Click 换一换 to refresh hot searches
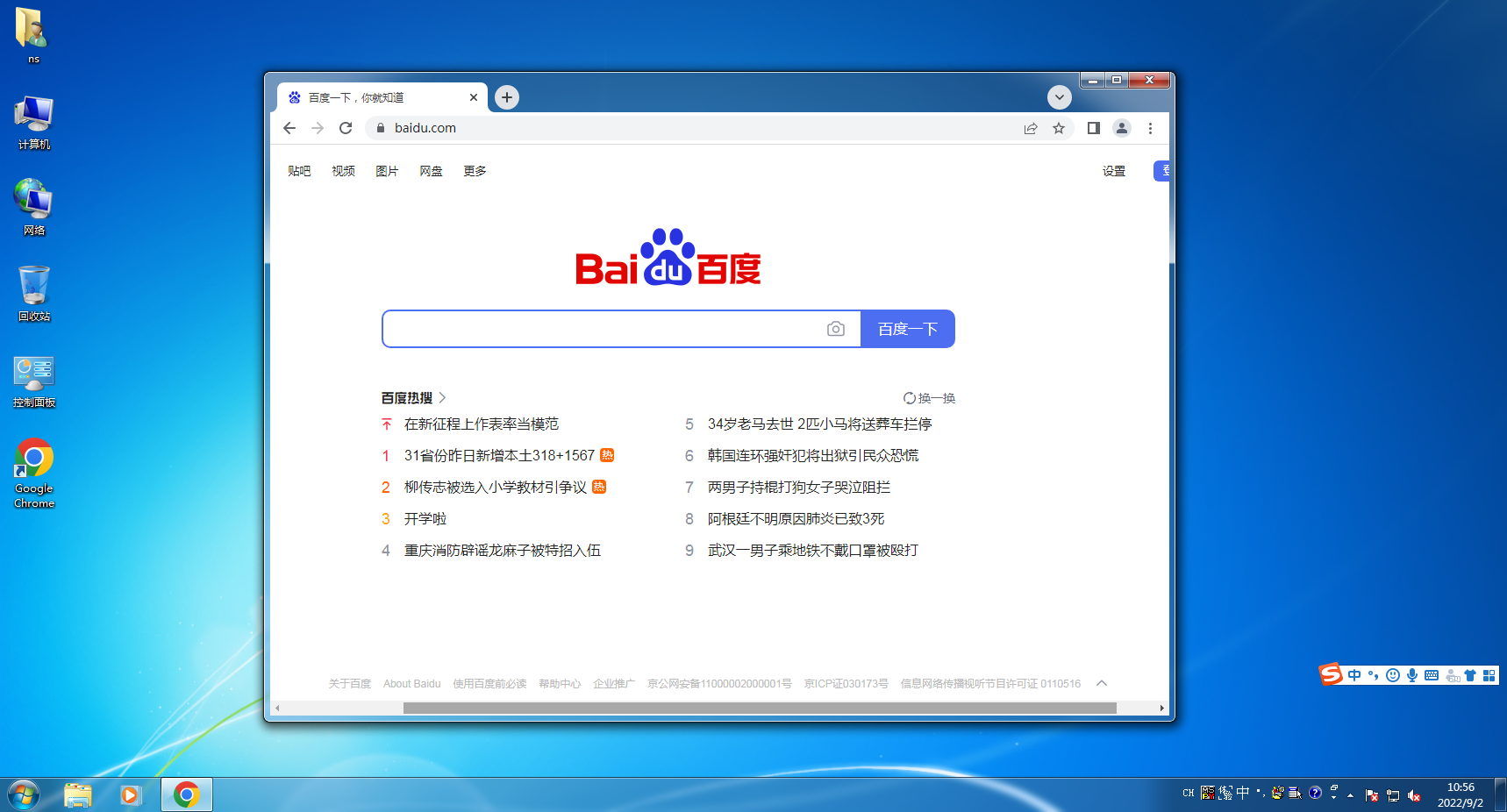Viewport: 1507px width, 812px height. 929,398
